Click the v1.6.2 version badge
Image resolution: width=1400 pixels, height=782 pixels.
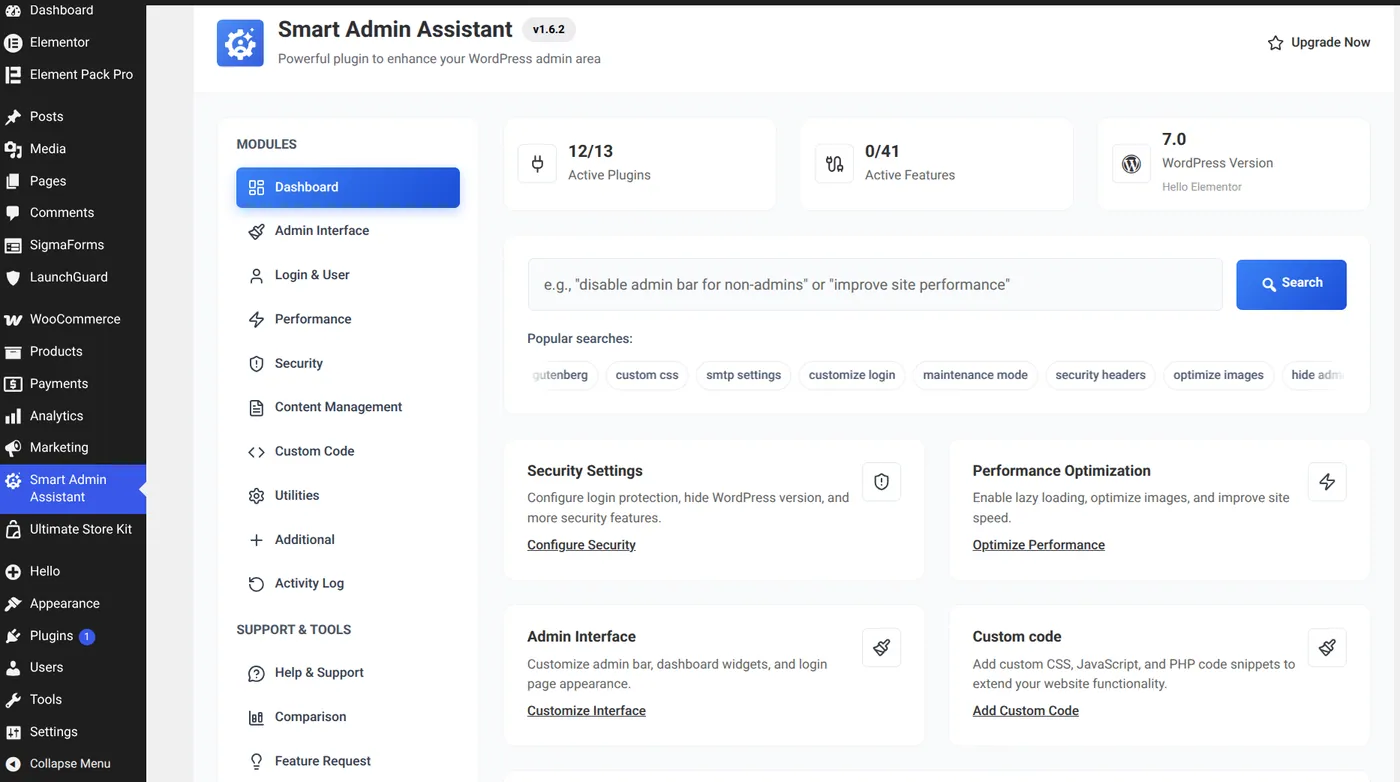(548, 30)
